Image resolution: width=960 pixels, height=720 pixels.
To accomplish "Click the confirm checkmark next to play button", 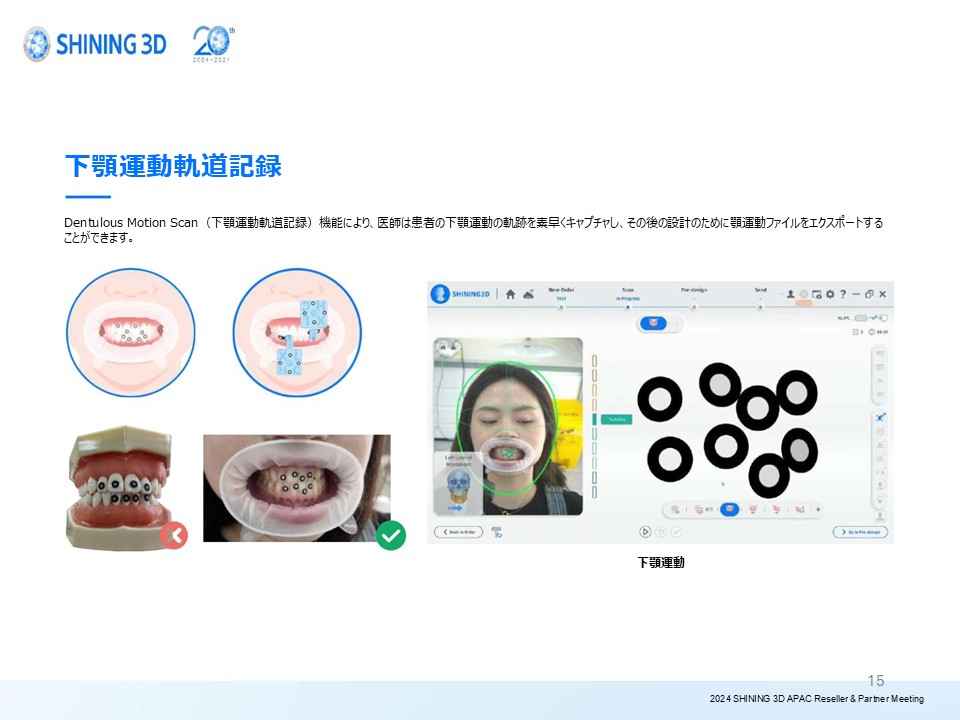I will click(675, 532).
